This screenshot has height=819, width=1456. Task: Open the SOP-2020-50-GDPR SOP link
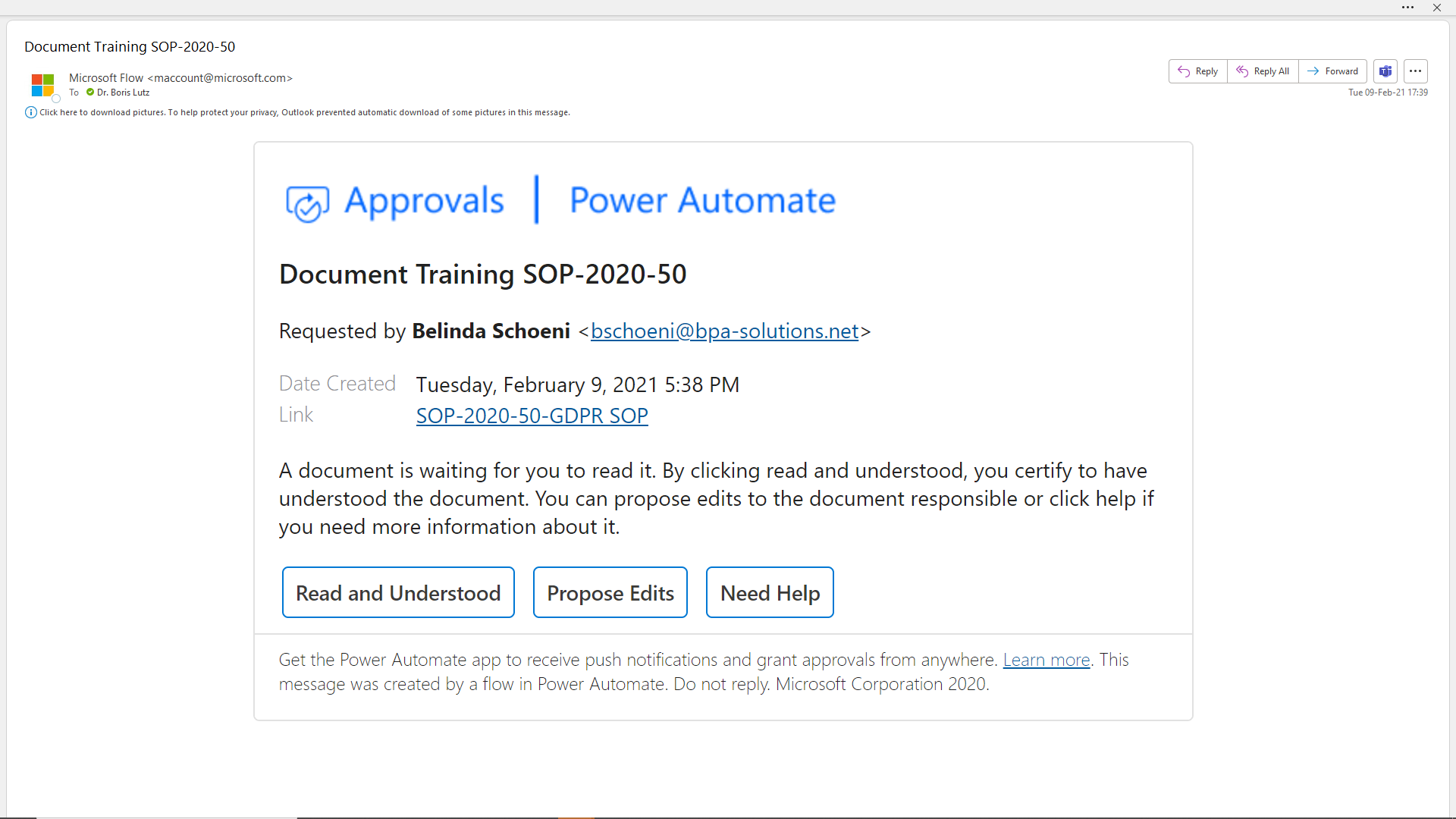click(532, 416)
